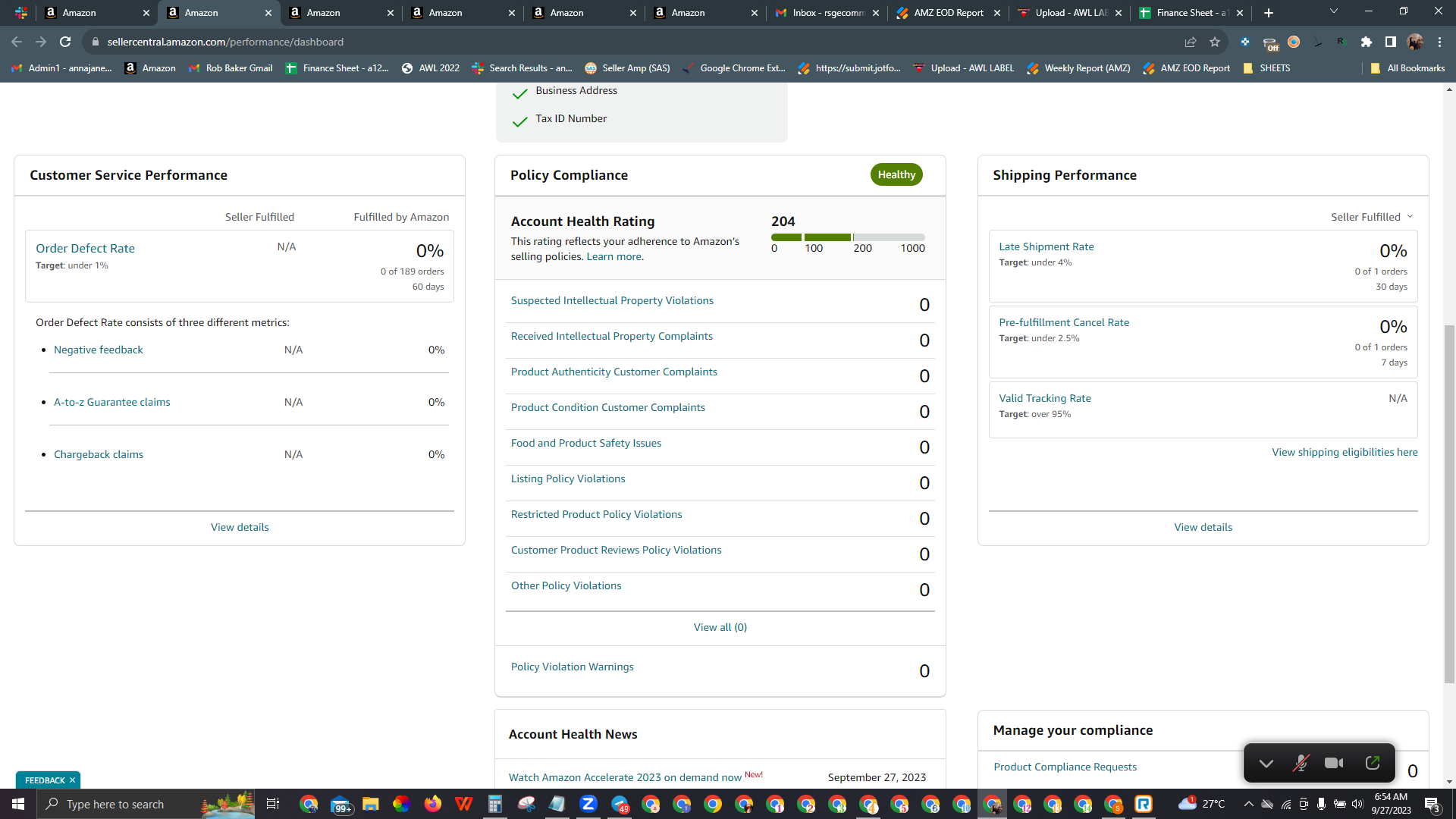The width and height of the screenshot is (1456, 819).
Task: Click Learn more about Account Health Rating
Action: click(x=614, y=256)
